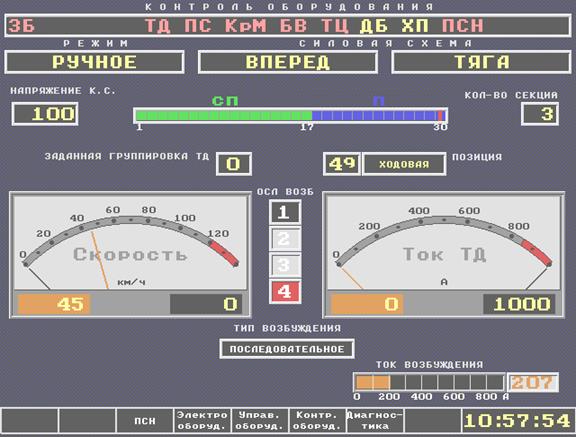Click the ТЦ equipment status indicator
Viewport: 576px width, 437px height.
click(x=335, y=26)
